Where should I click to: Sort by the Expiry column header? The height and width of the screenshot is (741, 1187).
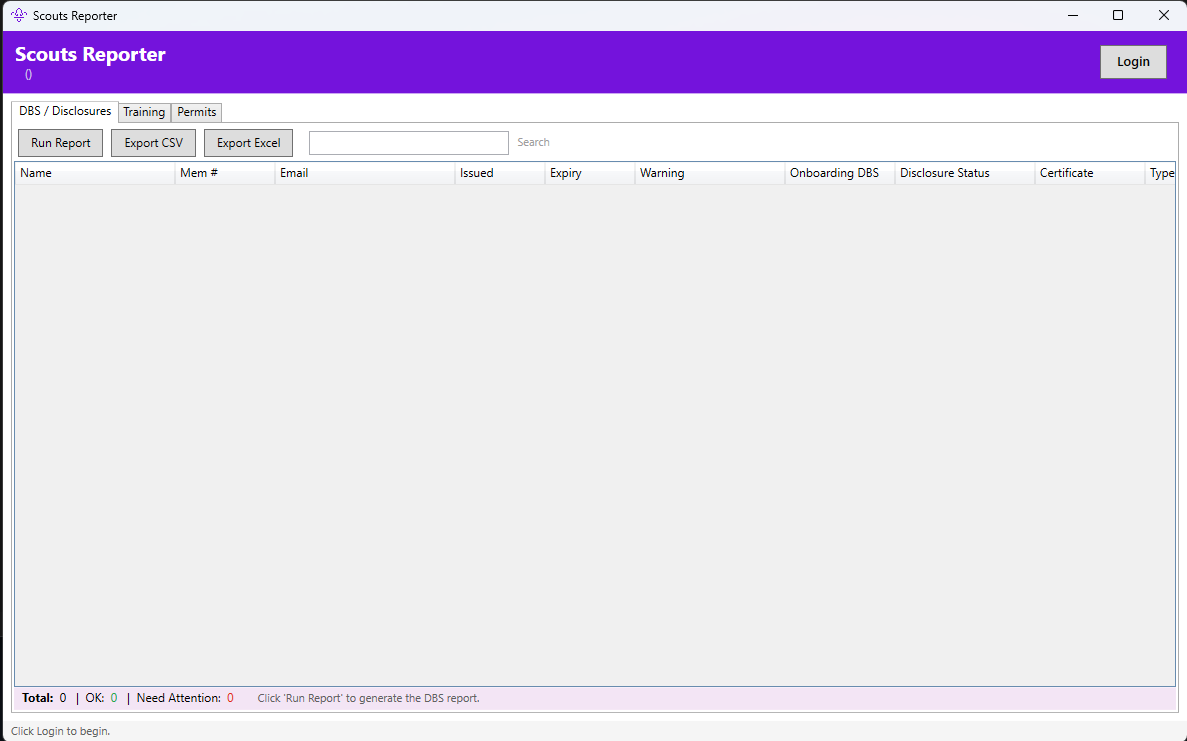pyautogui.click(x=590, y=173)
